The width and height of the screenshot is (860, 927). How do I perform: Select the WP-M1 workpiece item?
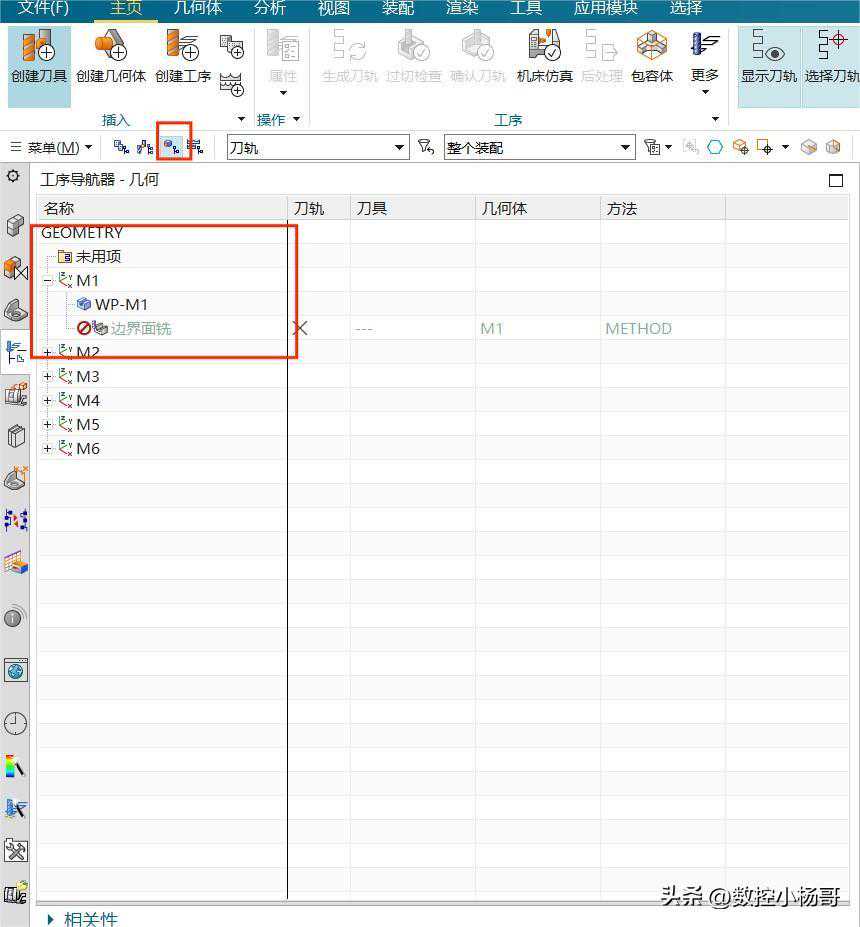(x=121, y=304)
